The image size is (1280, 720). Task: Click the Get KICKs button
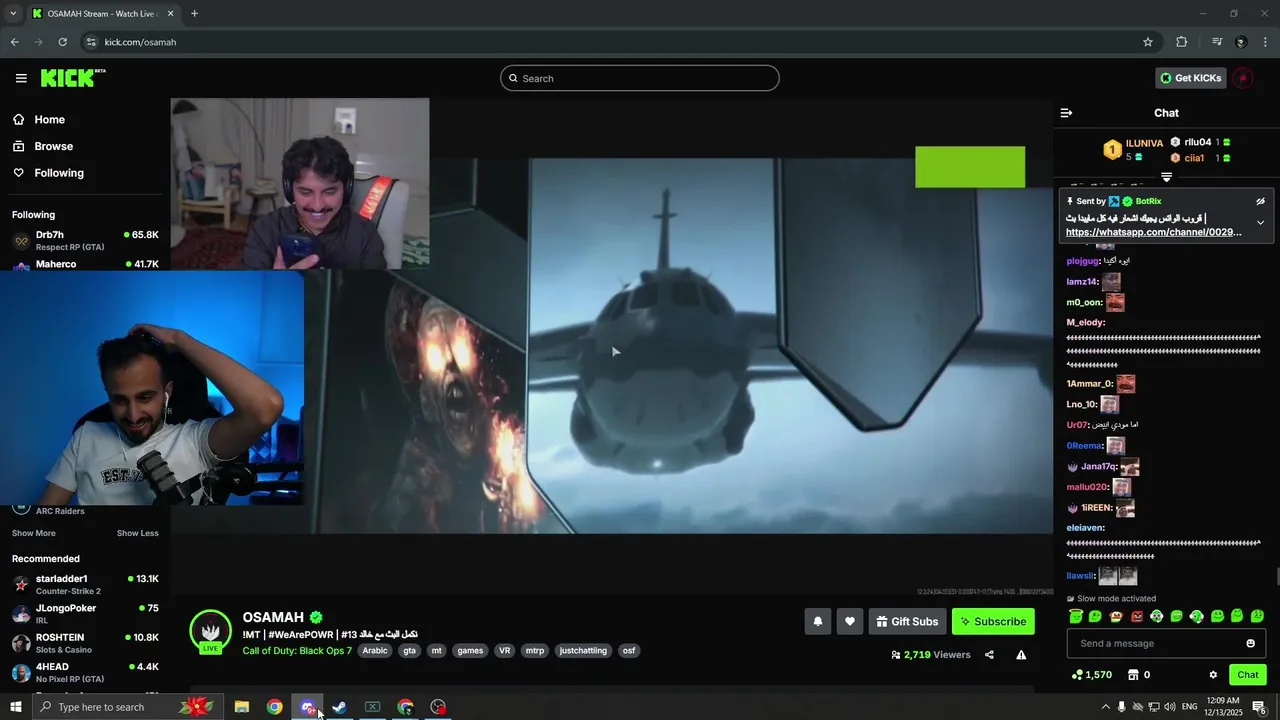click(x=1190, y=78)
